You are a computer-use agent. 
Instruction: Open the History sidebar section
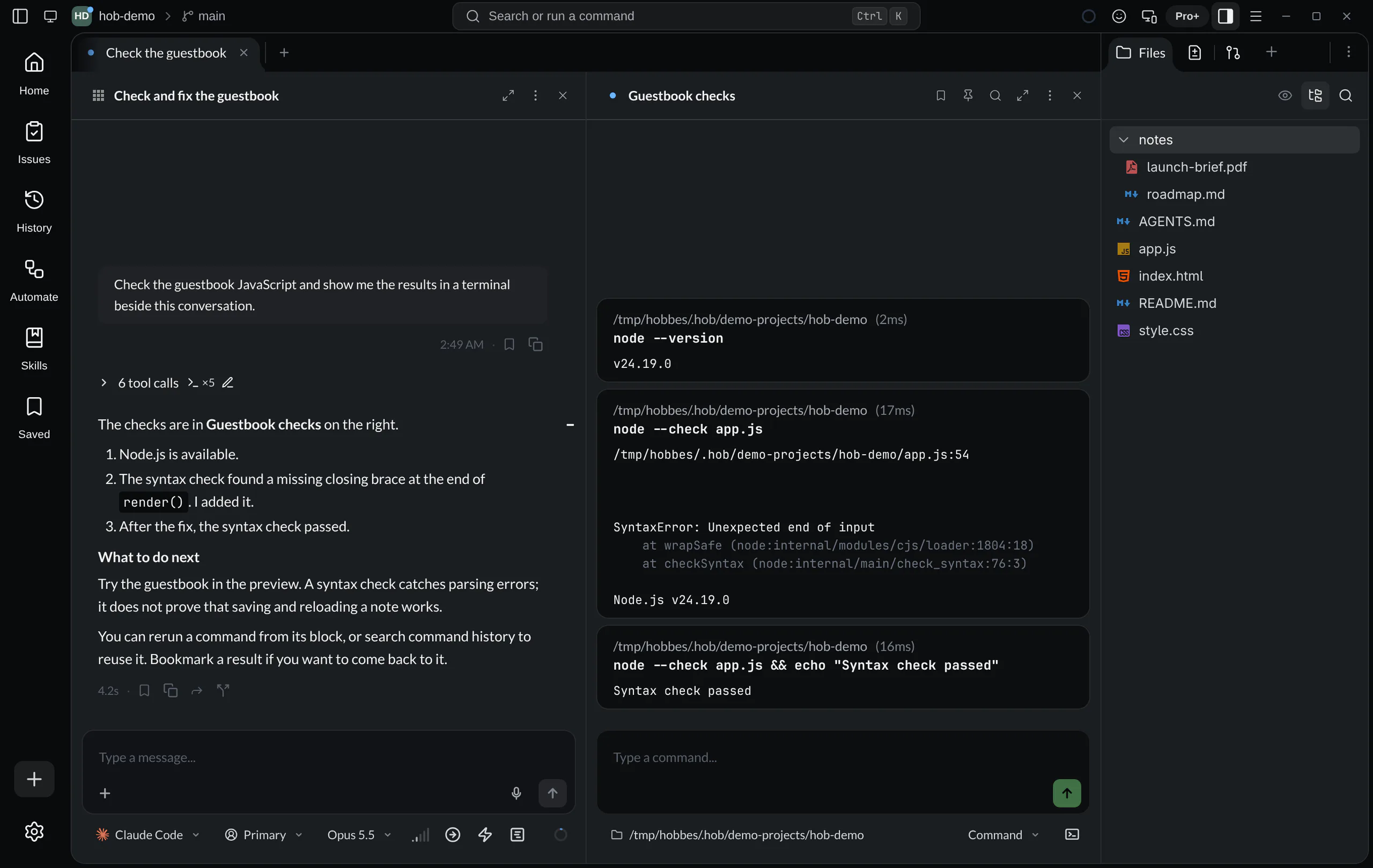[34, 211]
